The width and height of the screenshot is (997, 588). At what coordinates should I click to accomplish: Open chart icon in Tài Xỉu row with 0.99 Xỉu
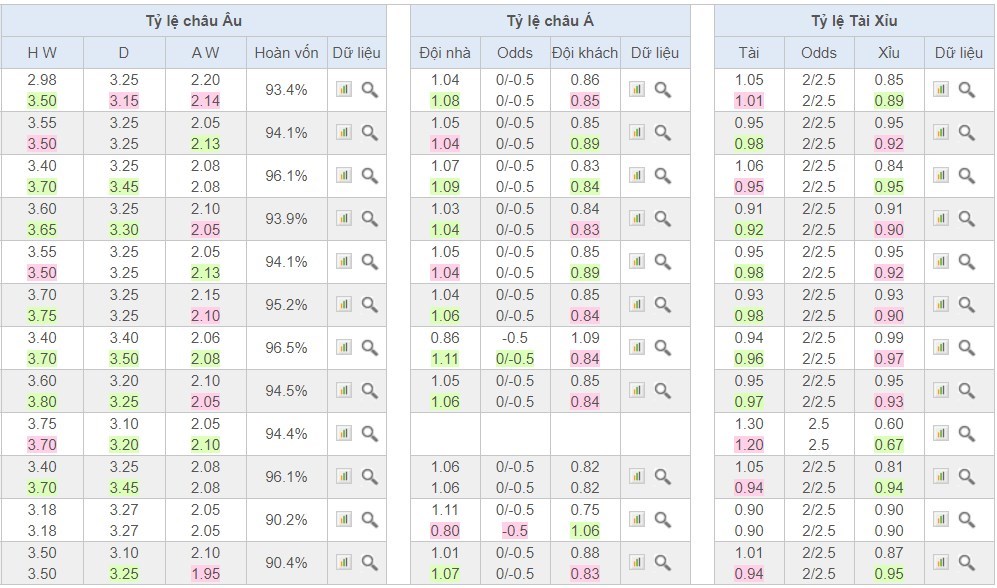pos(941,347)
